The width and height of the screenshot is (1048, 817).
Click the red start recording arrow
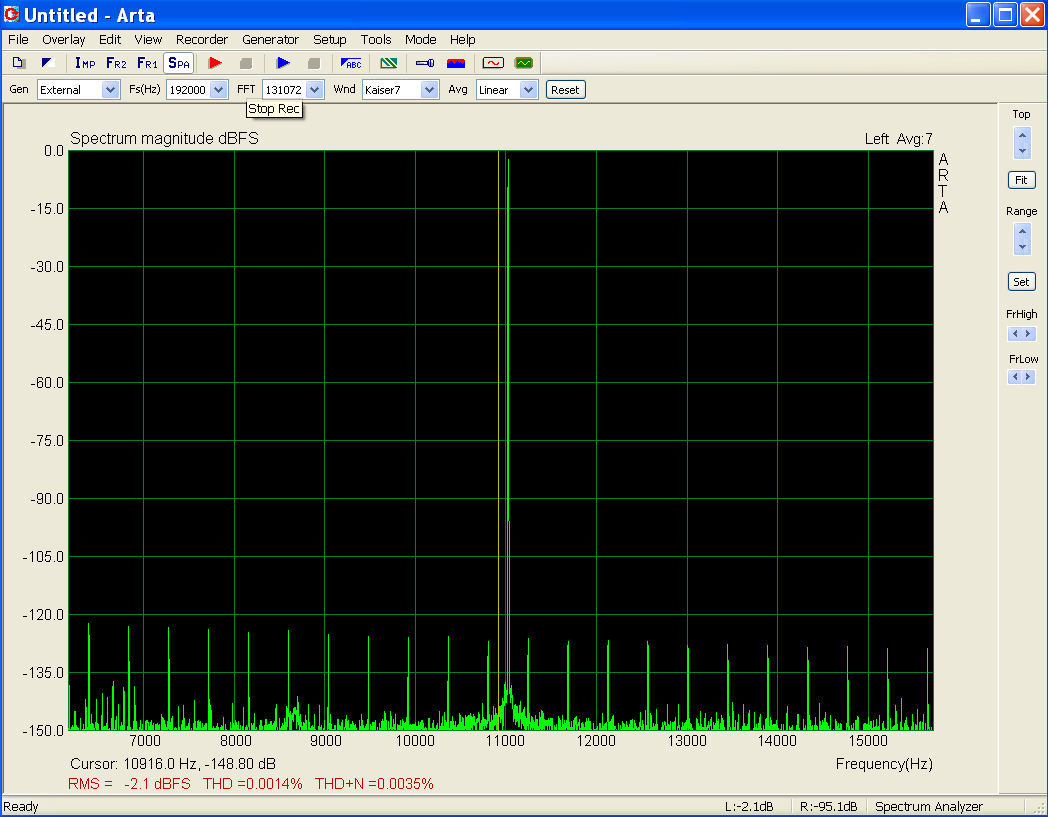[215, 63]
